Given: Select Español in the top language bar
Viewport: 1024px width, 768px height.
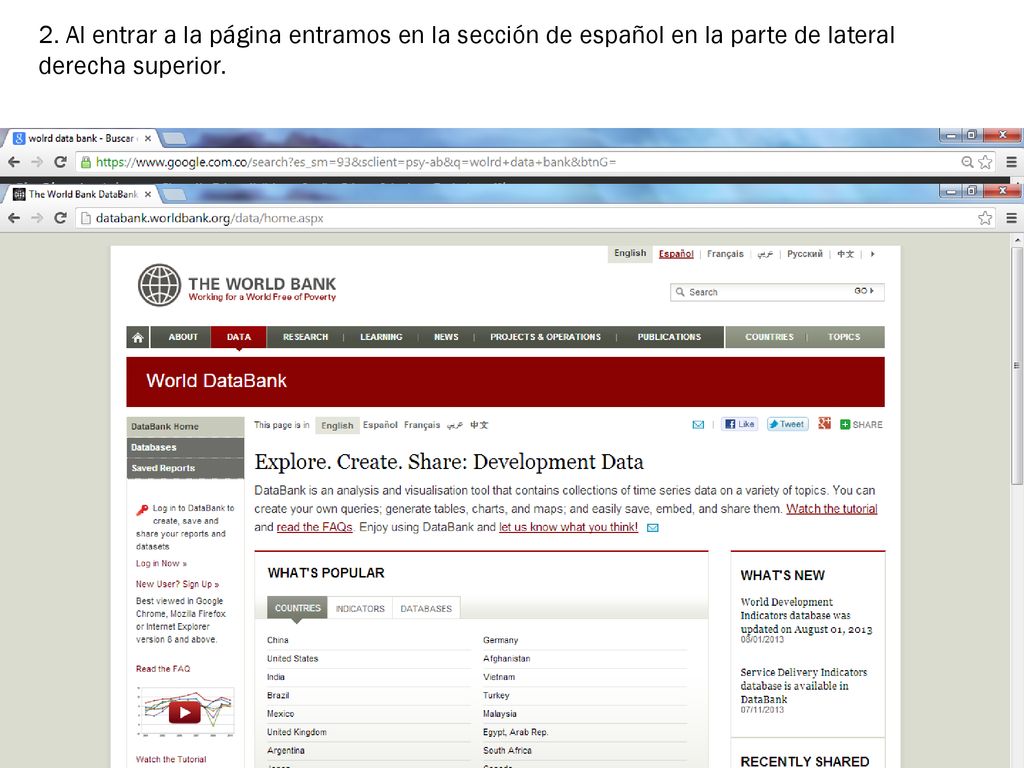Looking at the screenshot, I should (676, 254).
